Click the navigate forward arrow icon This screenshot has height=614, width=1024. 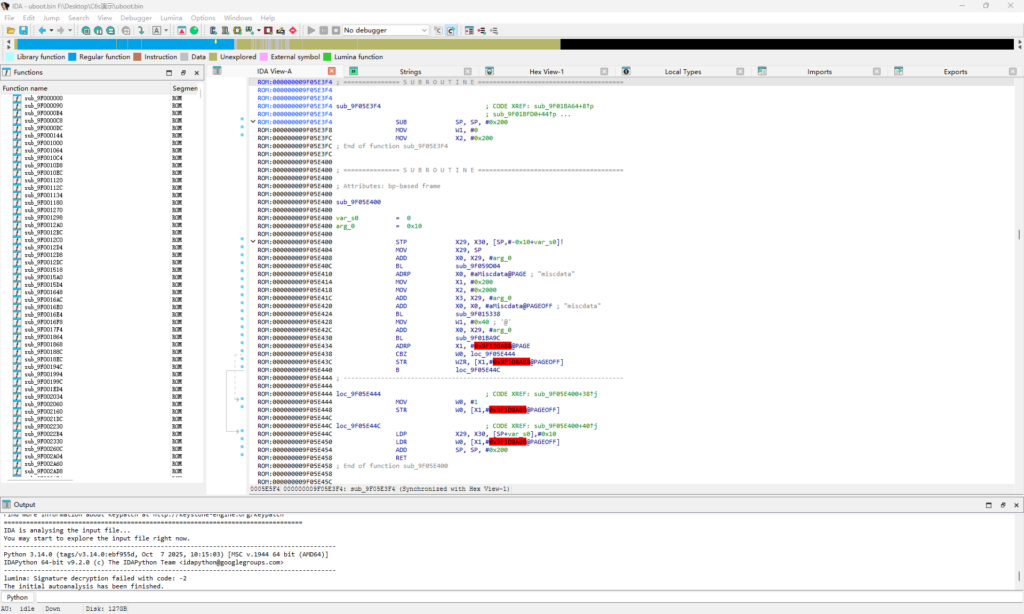point(61,30)
